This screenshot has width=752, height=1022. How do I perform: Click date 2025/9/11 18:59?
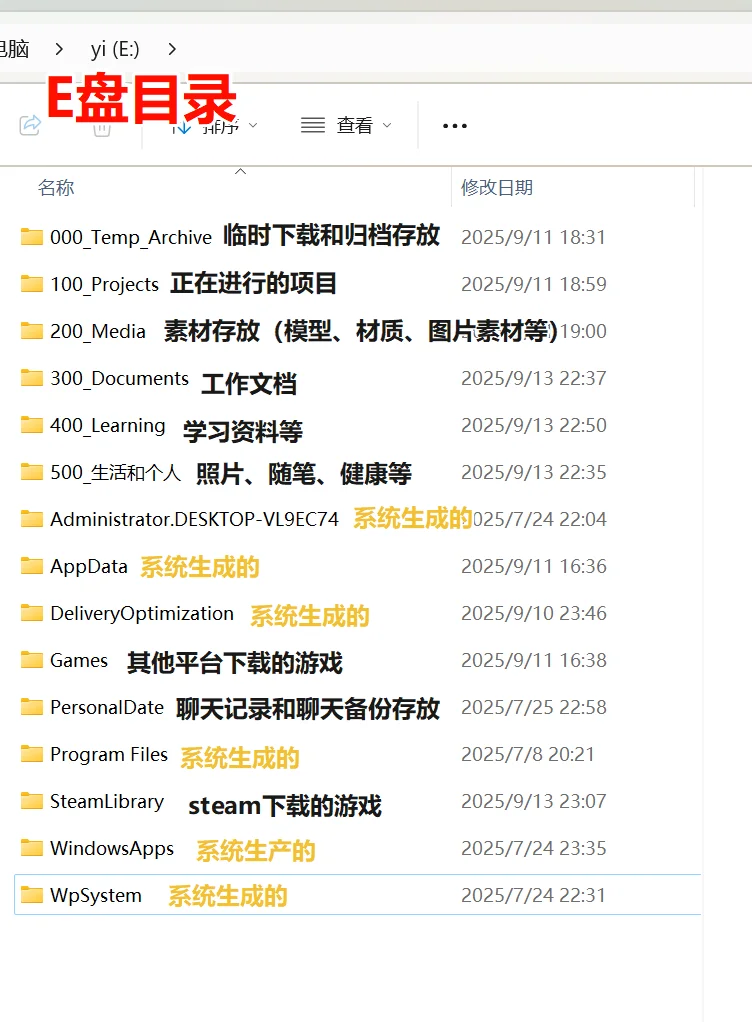(534, 284)
